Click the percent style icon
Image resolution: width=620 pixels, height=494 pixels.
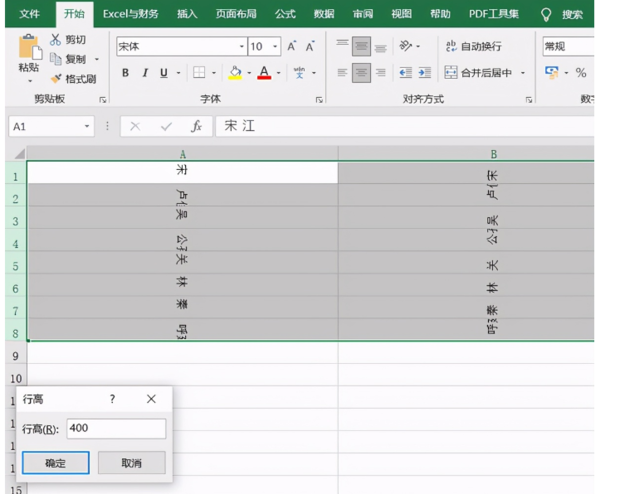point(581,73)
